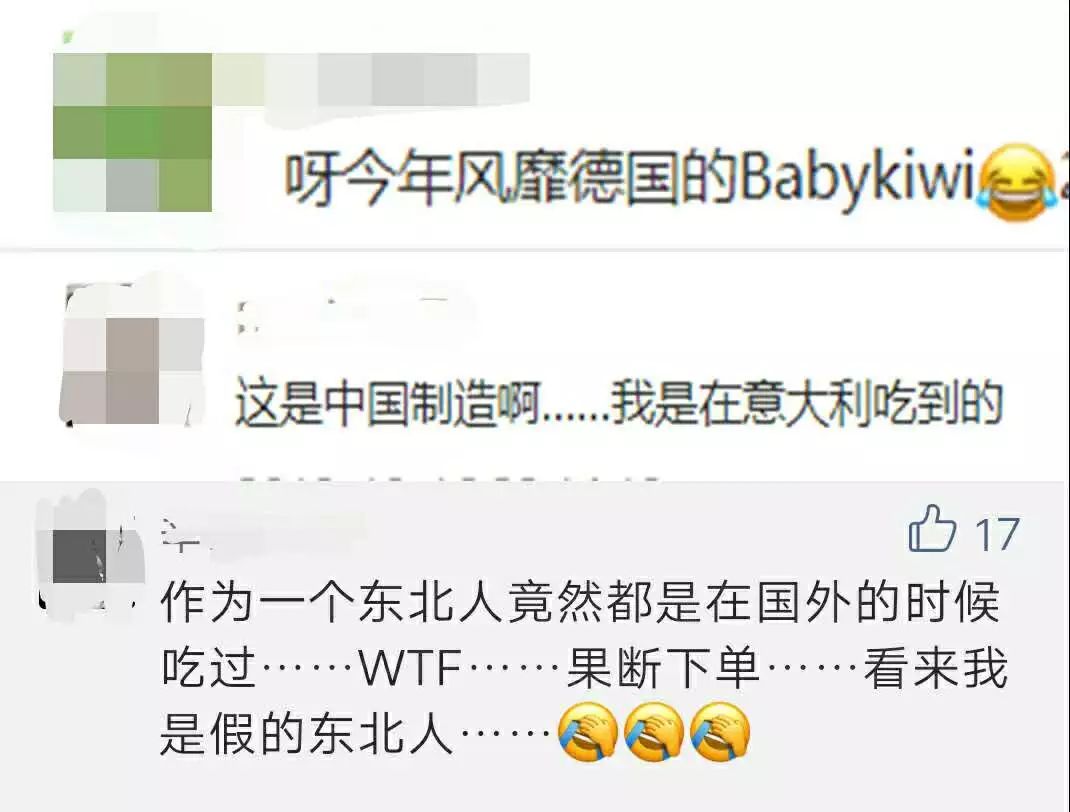The image size is (1070, 812).
Task: Open the green pixelated avatar of first commenter
Action: tap(132, 132)
